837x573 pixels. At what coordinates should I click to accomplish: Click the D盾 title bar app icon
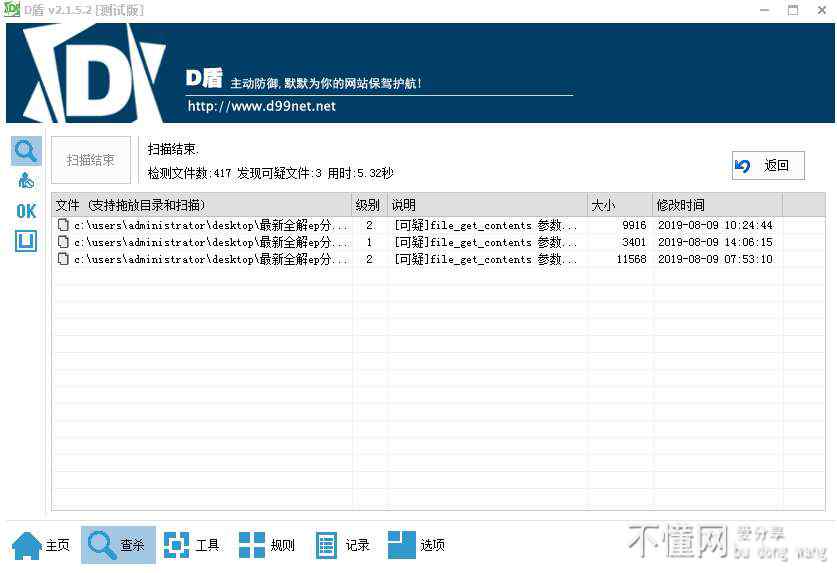coord(12,9)
